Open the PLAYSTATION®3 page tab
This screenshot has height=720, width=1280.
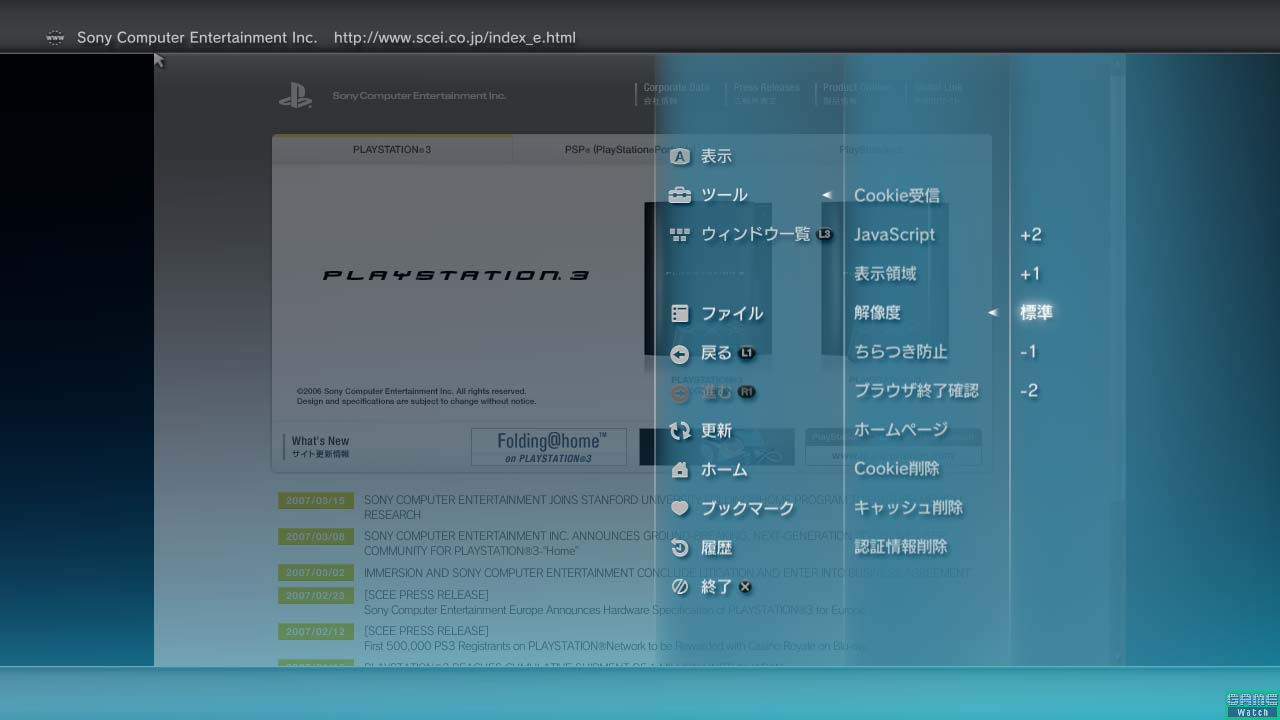[392, 150]
